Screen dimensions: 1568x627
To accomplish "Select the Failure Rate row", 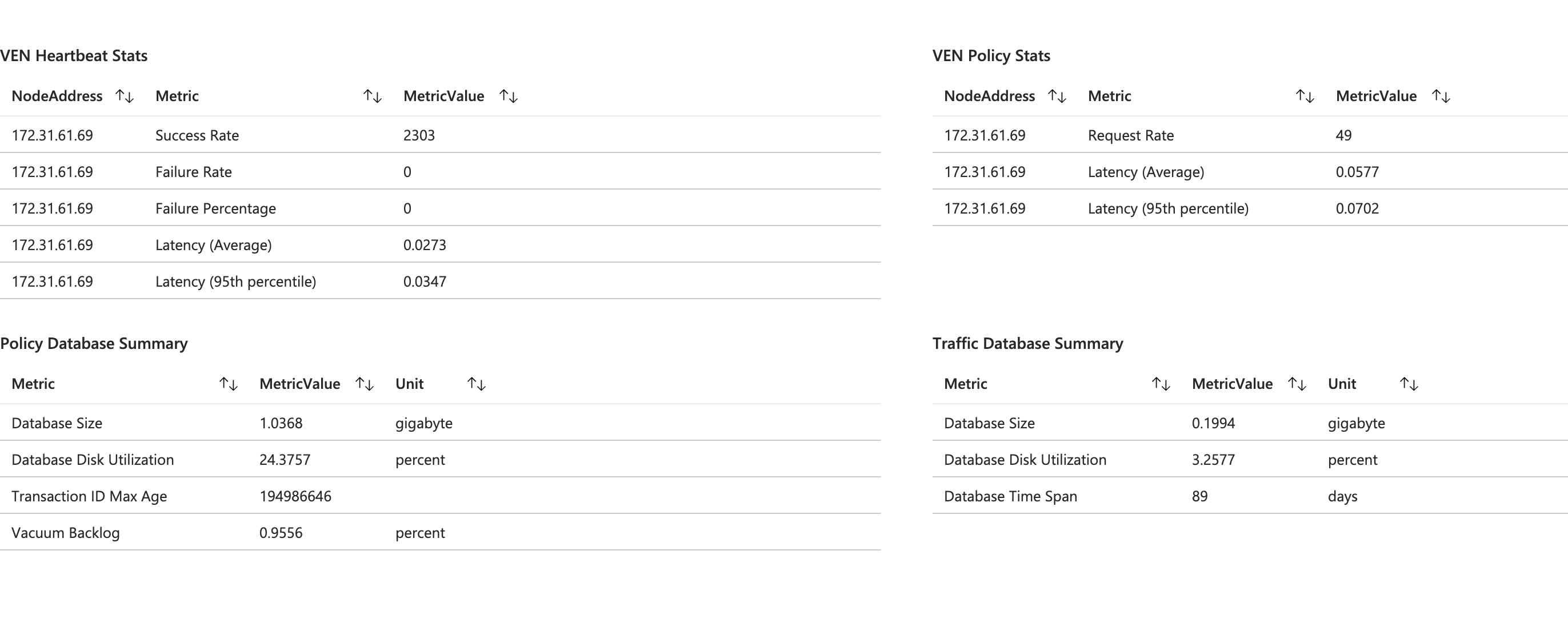I will [441, 171].
